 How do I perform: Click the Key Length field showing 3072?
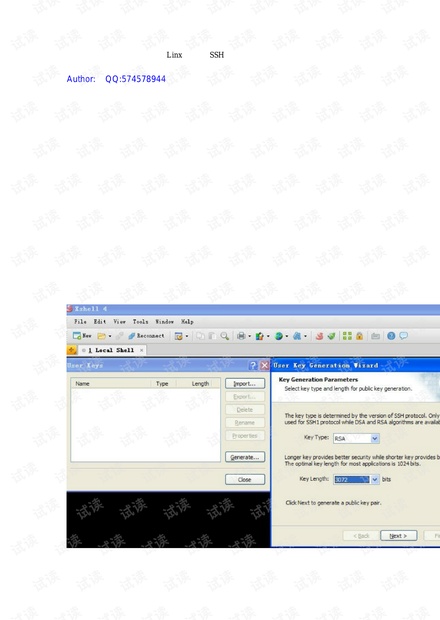(351, 480)
